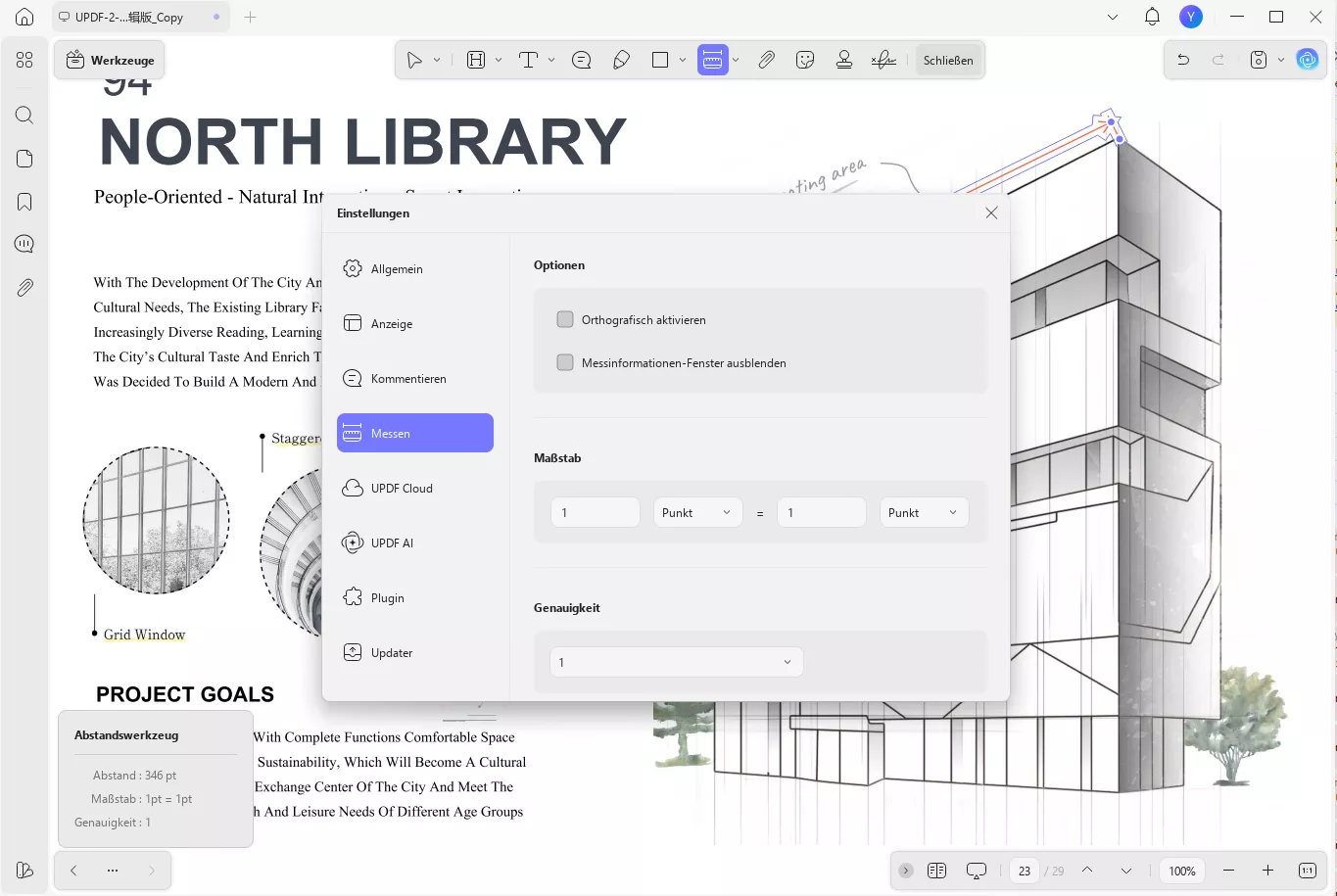The image size is (1337, 896).
Task: Check Messinformationen-Fenster ausblenden option
Action: click(565, 362)
